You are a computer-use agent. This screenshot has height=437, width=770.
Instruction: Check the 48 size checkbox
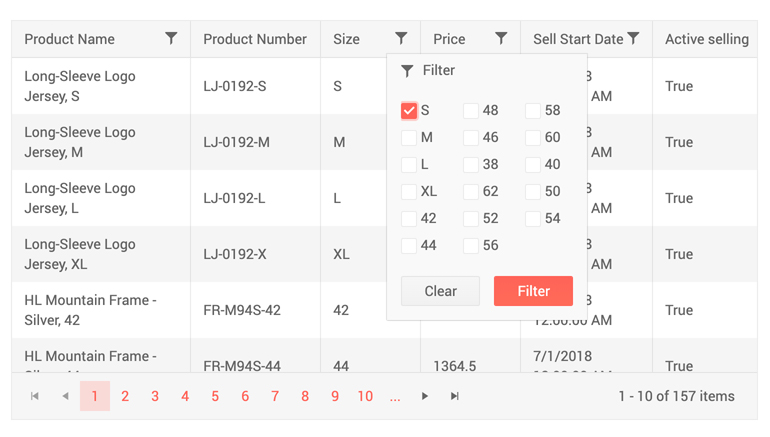(x=470, y=110)
